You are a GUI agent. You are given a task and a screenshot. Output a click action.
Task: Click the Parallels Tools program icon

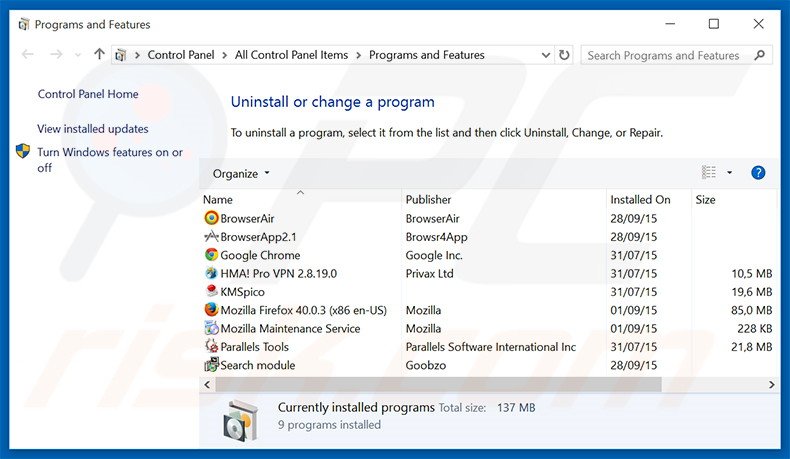coord(211,346)
